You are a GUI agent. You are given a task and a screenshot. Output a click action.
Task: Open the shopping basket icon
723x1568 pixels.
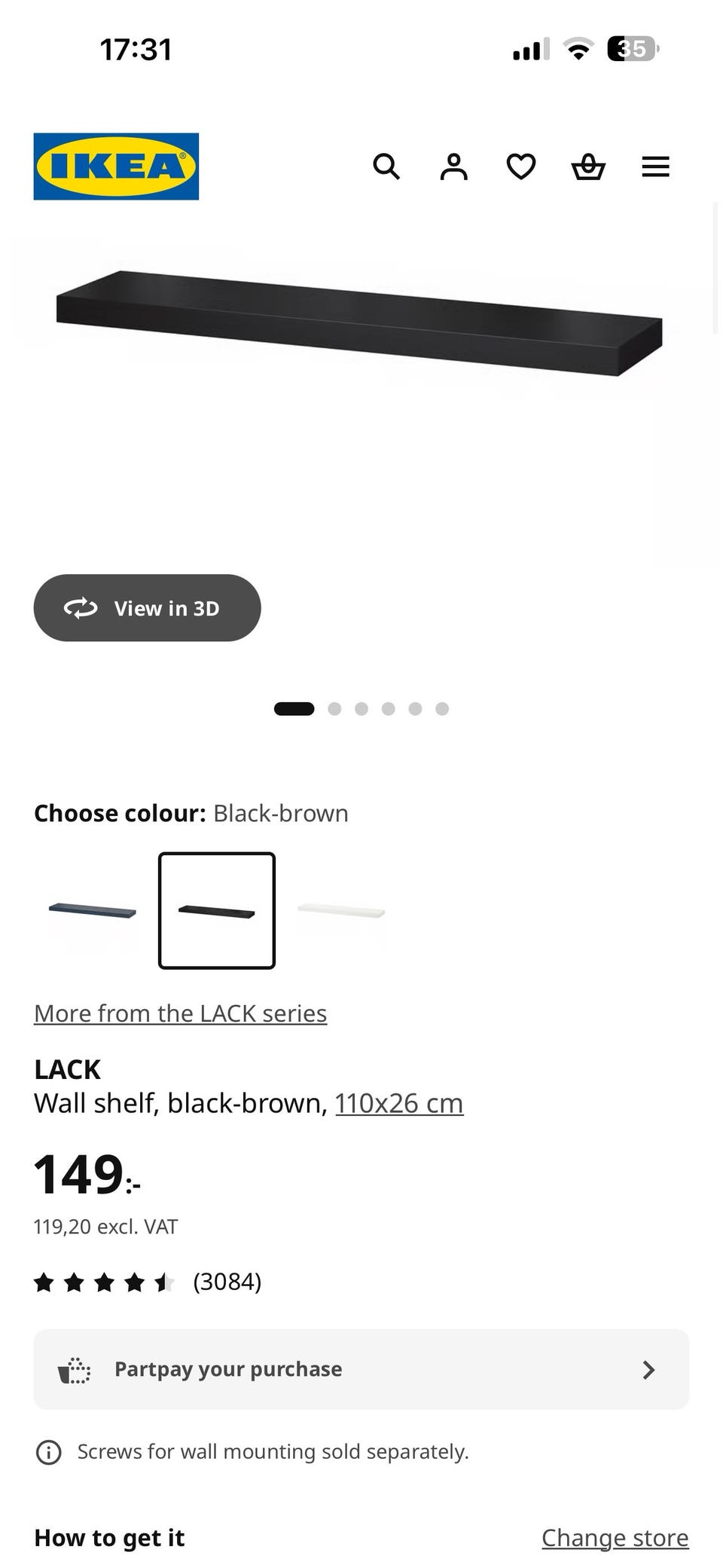(x=588, y=167)
